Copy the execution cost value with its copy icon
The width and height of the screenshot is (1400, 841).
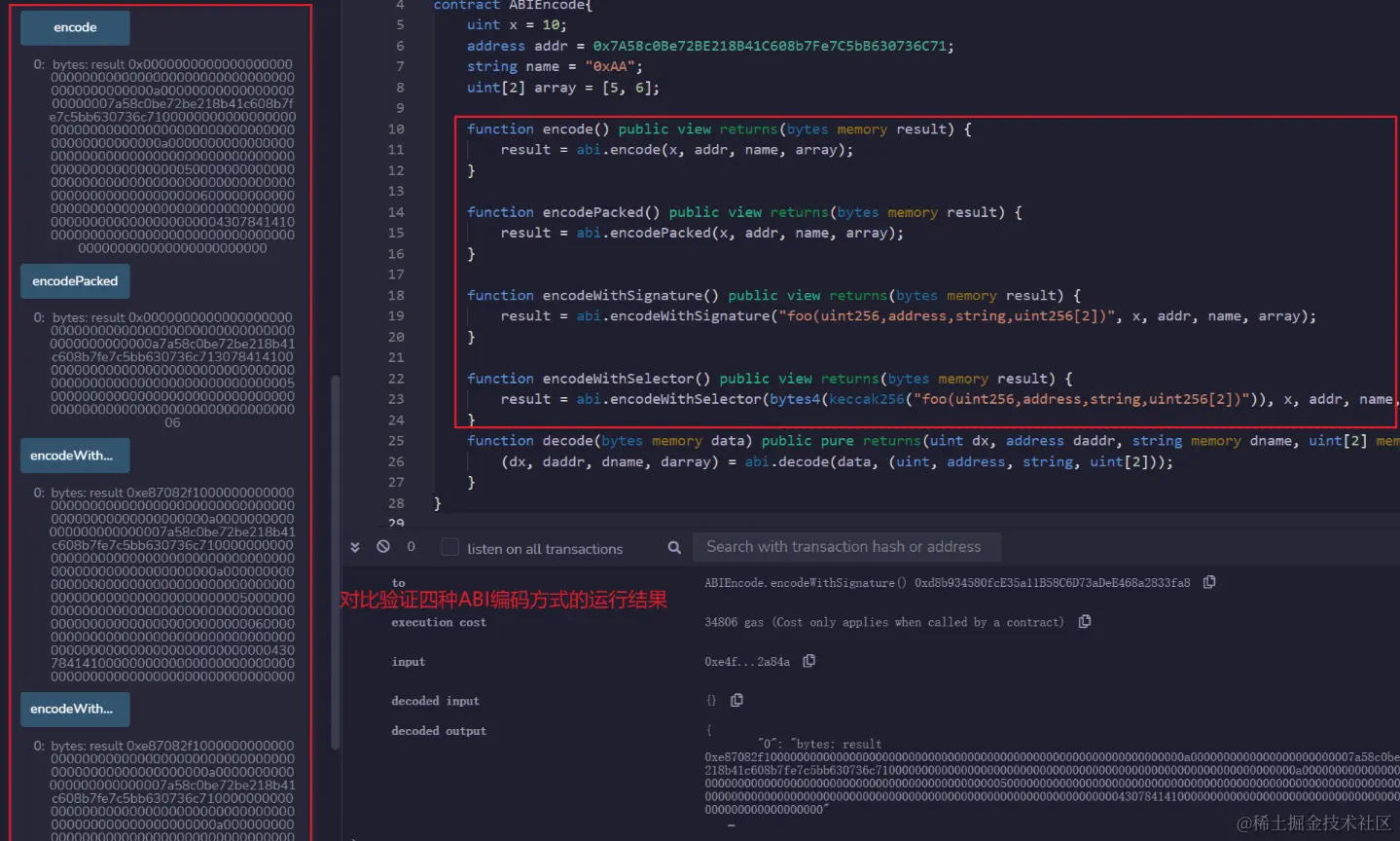1085,621
